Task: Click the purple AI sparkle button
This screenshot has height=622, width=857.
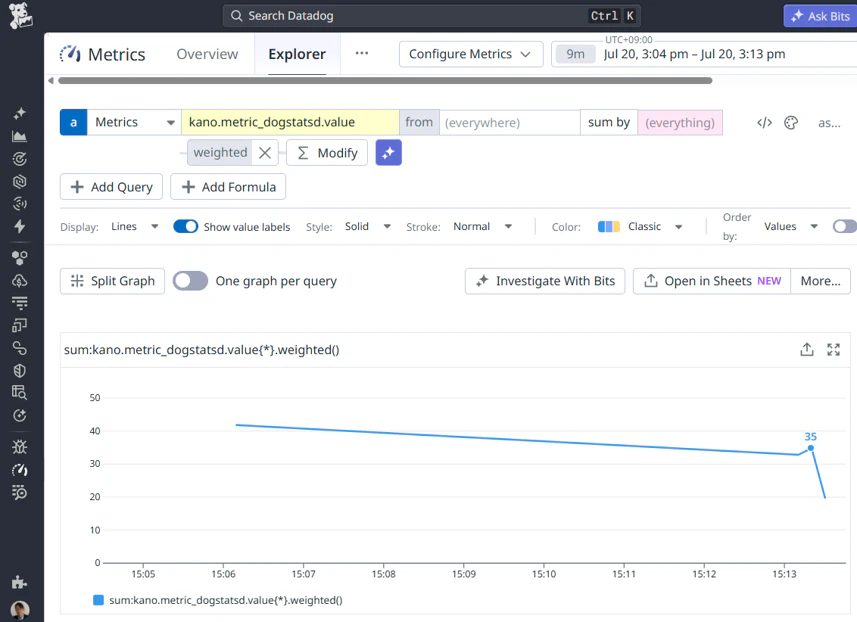Action: click(x=389, y=152)
